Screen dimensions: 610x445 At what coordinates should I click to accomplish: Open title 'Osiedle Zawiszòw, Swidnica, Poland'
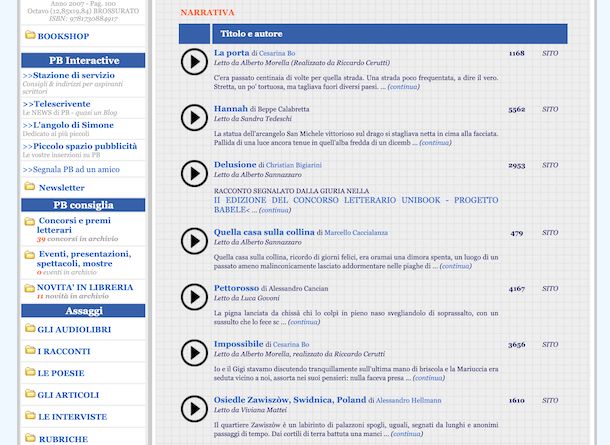(290, 400)
